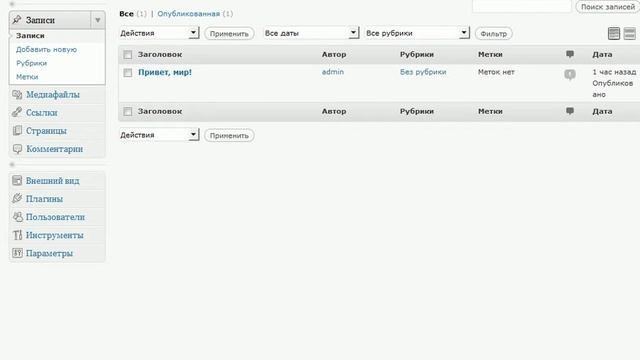Go to Внешний вид menu section
Image resolution: width=640 pixels, height=360 pixels.
[53, 180]
